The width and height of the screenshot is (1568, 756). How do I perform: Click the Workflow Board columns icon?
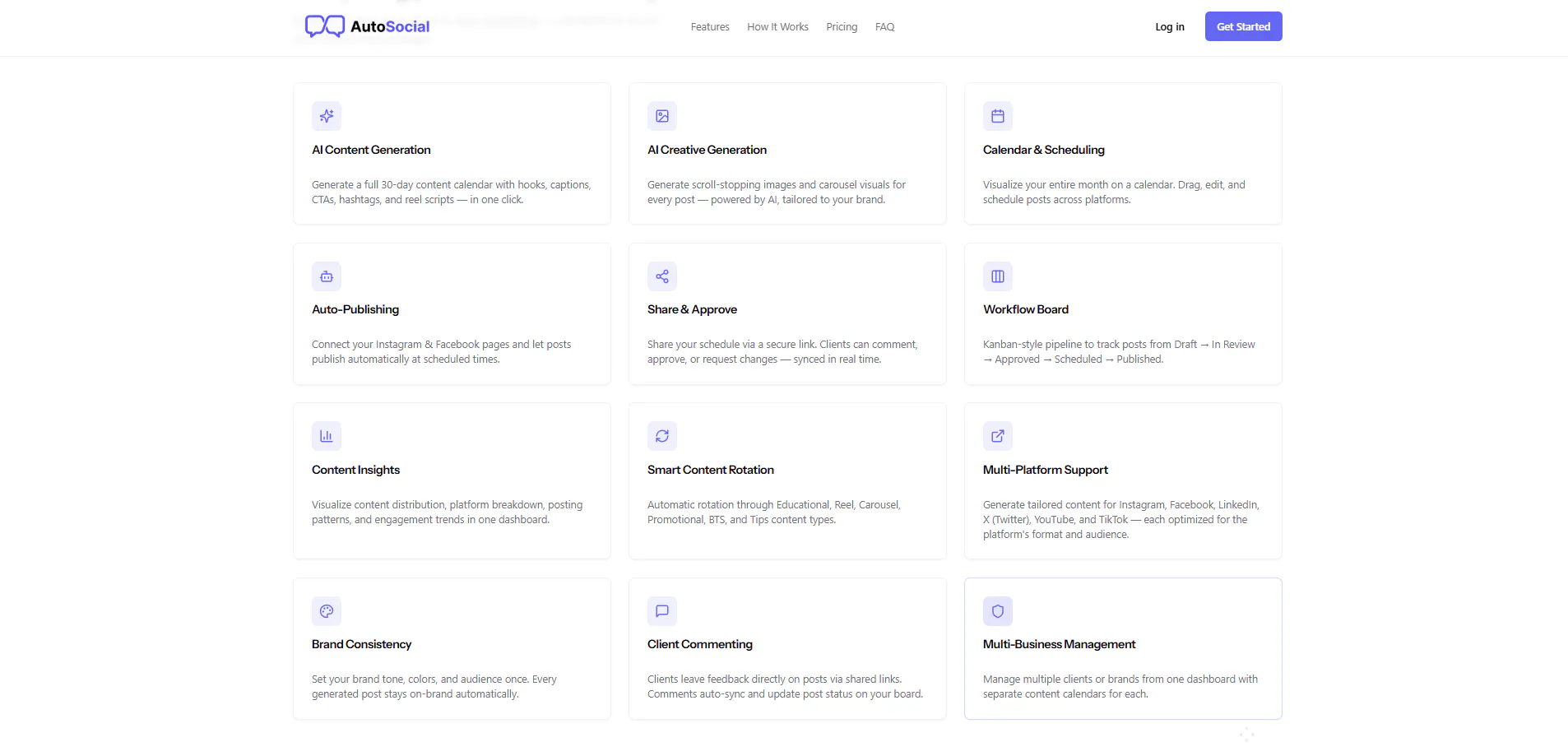tap(998, 276)
